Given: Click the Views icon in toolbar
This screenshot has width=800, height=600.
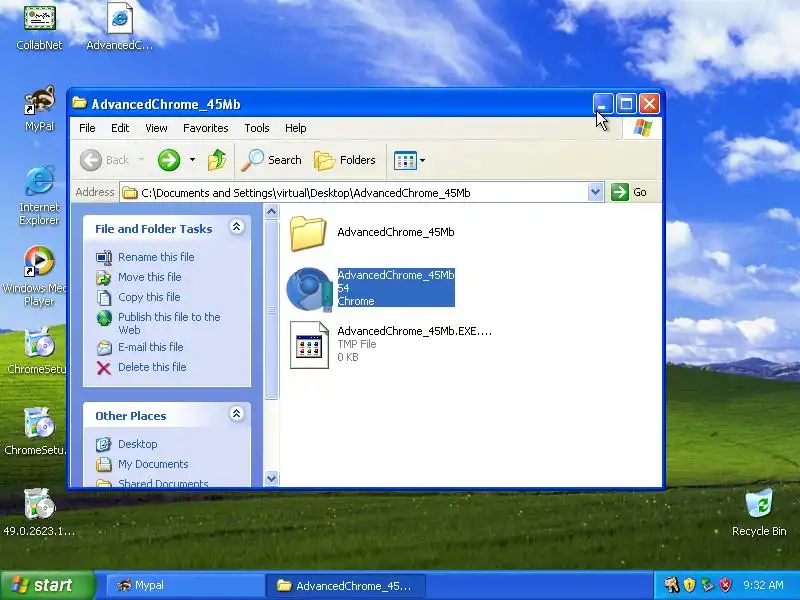Looking at the screenshot, I should click(405, 161).
